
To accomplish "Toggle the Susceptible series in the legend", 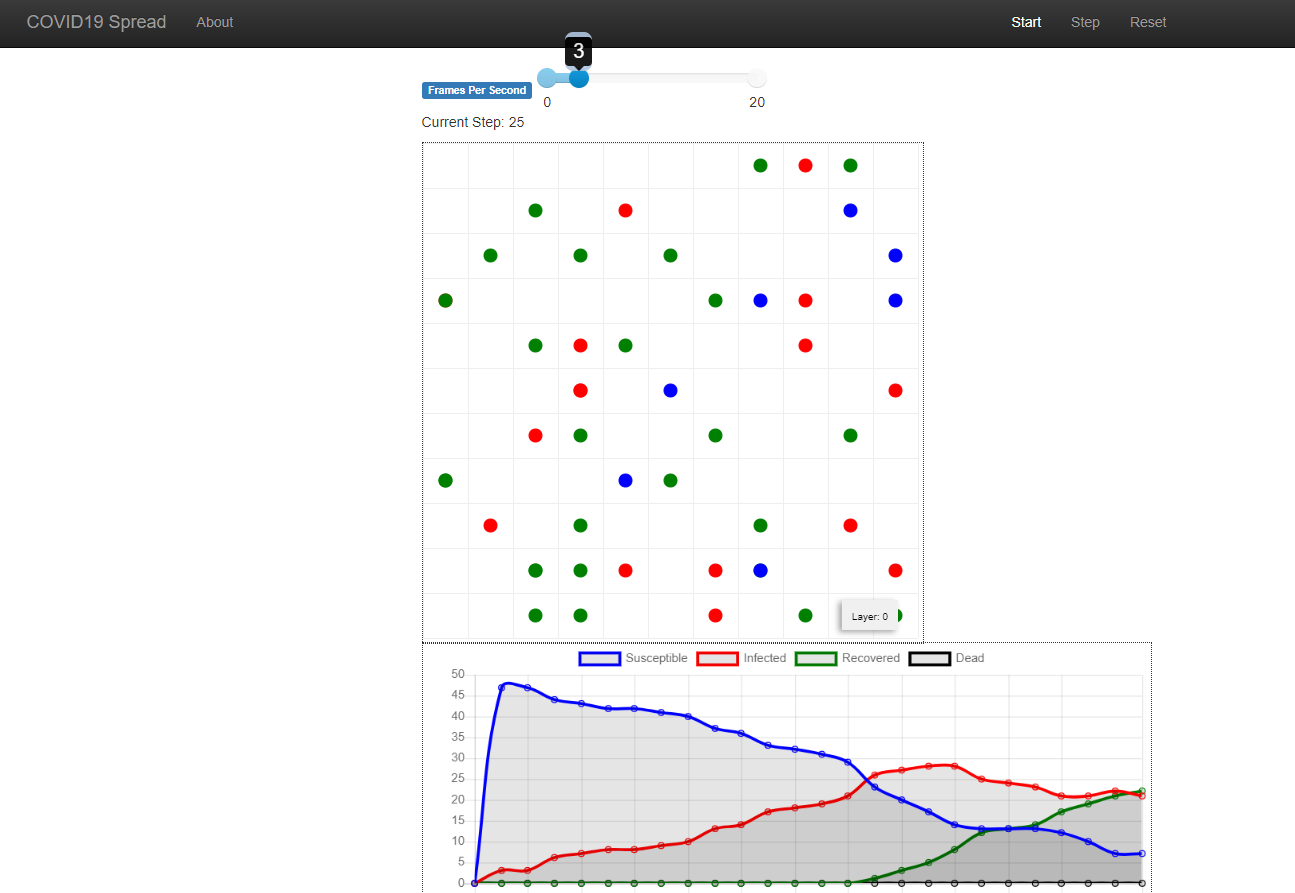I will click(656, 658).
